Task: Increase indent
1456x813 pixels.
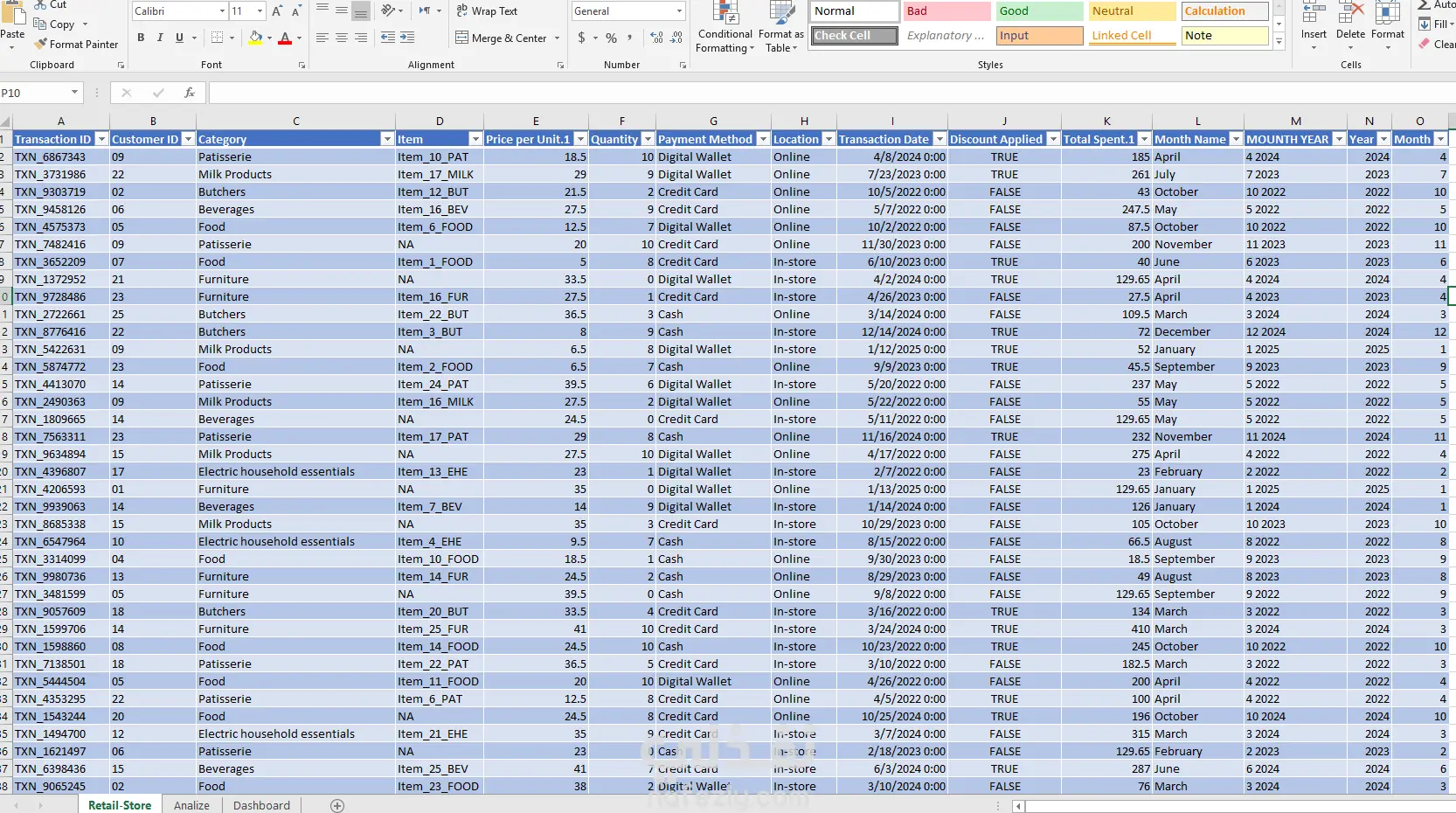Action: [x=407, y=38]
